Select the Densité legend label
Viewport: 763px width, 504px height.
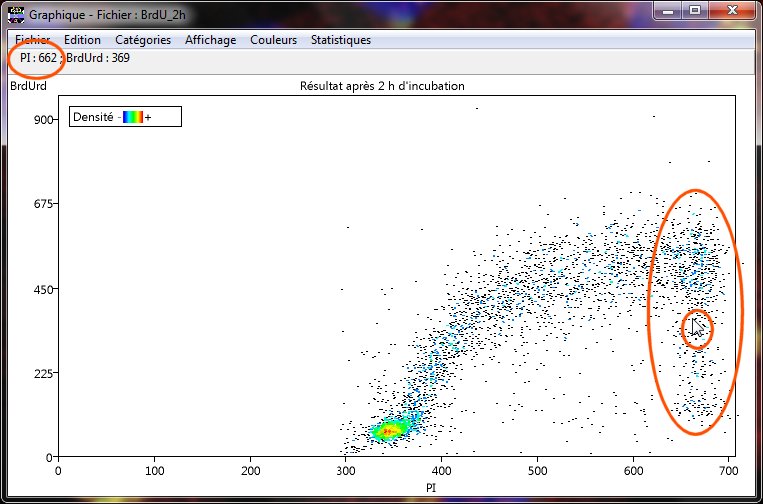[x=93, y=117]
